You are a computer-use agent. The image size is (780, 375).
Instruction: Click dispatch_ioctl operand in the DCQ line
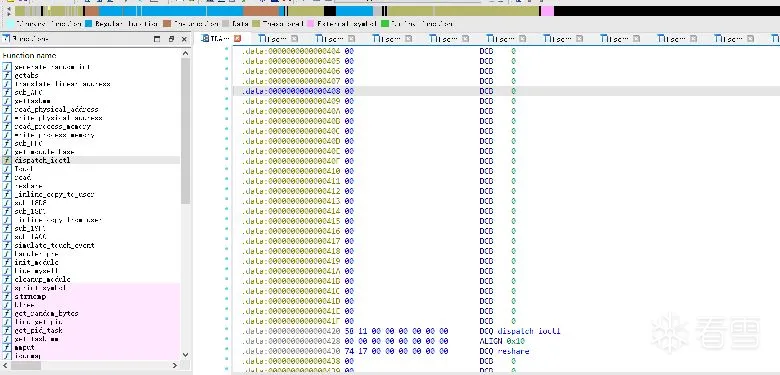coord(529,331)
